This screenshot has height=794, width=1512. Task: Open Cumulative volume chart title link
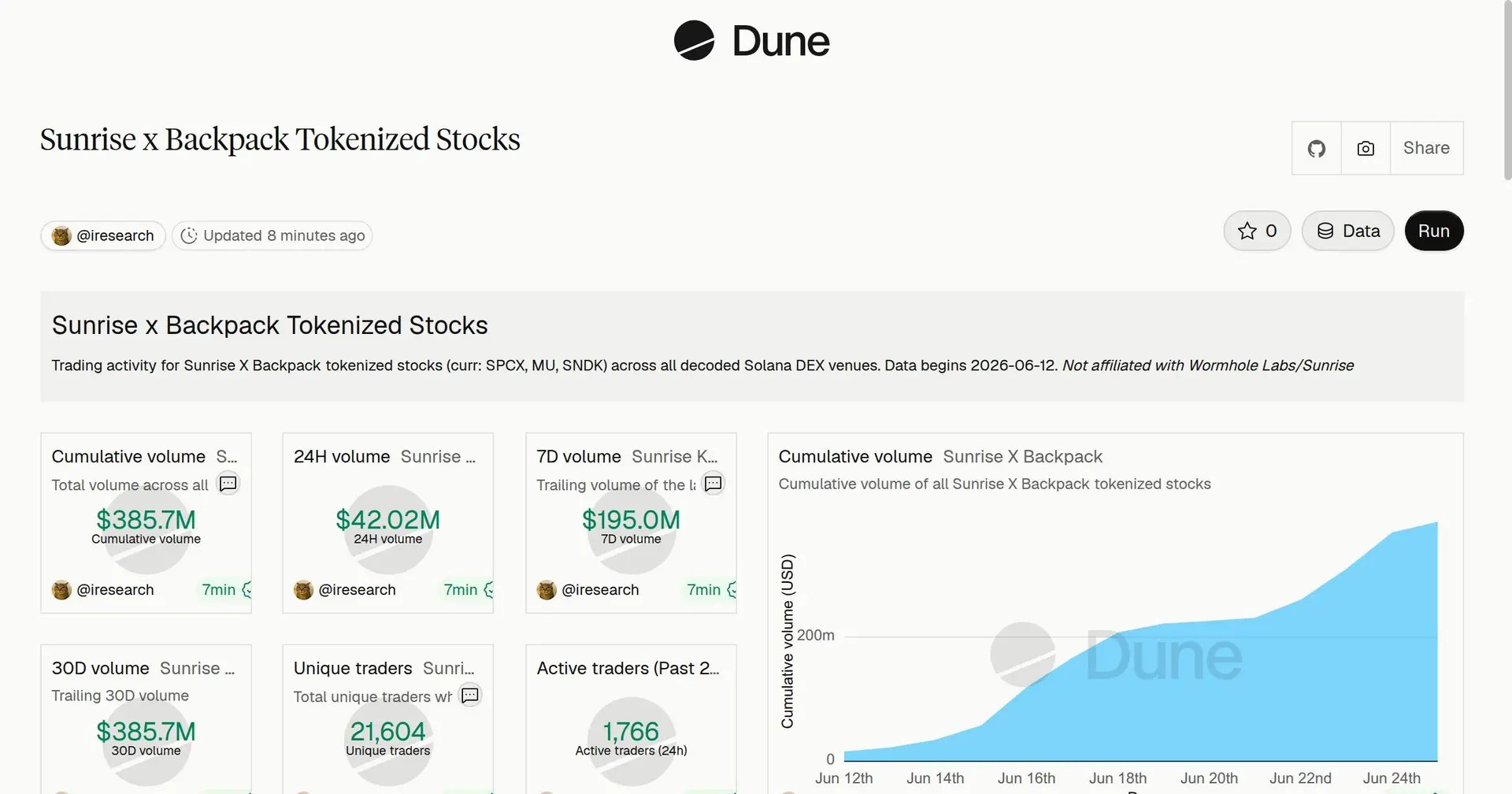(x=855, y=457)
